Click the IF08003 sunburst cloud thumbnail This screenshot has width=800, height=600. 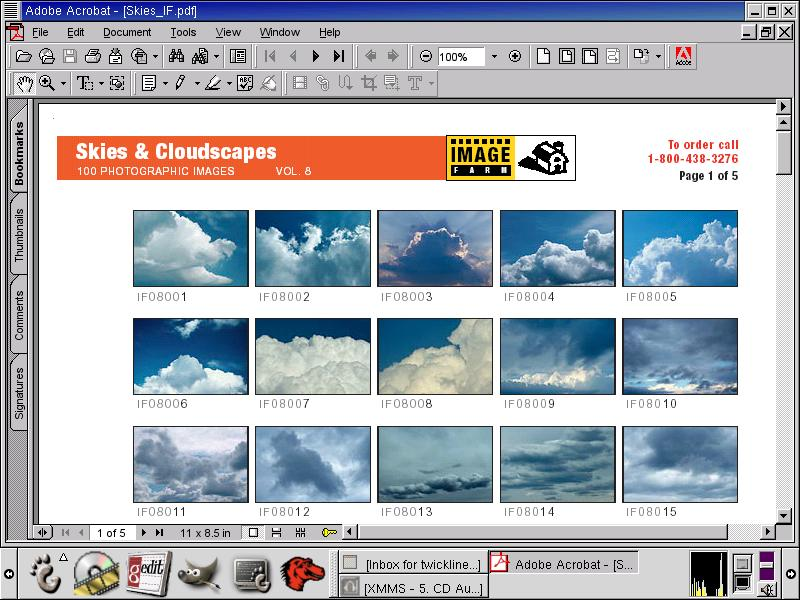click(435, 248)
